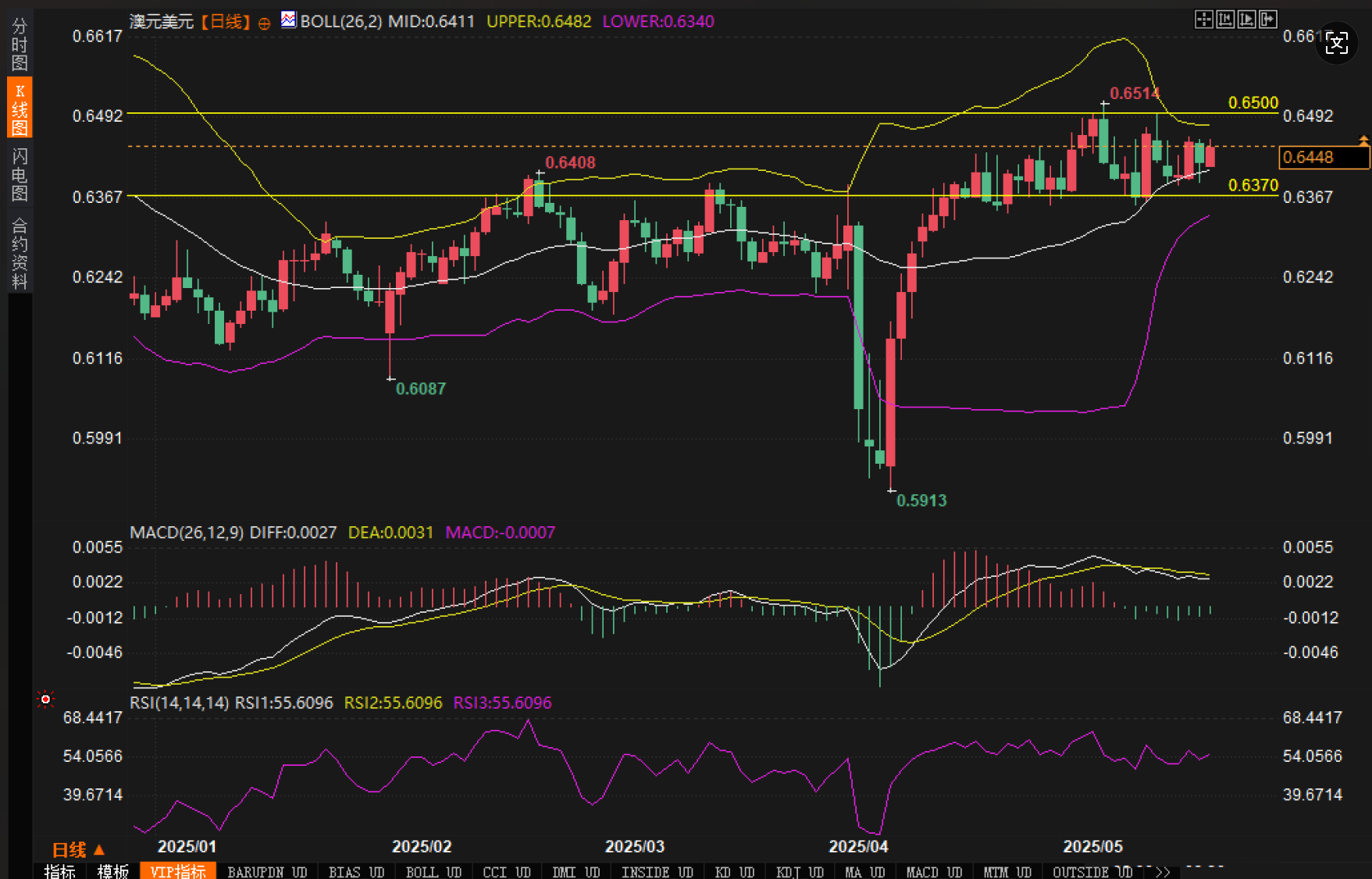Click the 2025/04 date label

coord(858,846)
